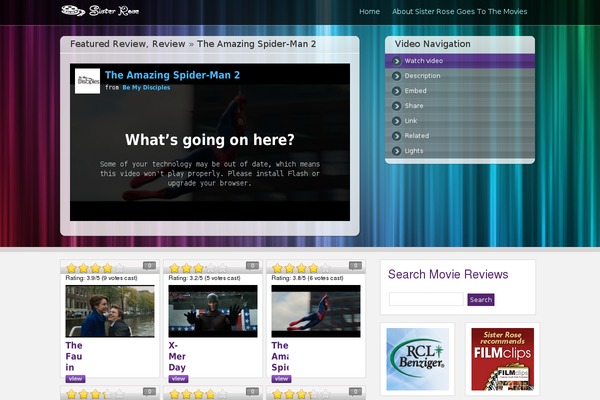Open the Spider-Man card thumbnail image

point(316,311)
